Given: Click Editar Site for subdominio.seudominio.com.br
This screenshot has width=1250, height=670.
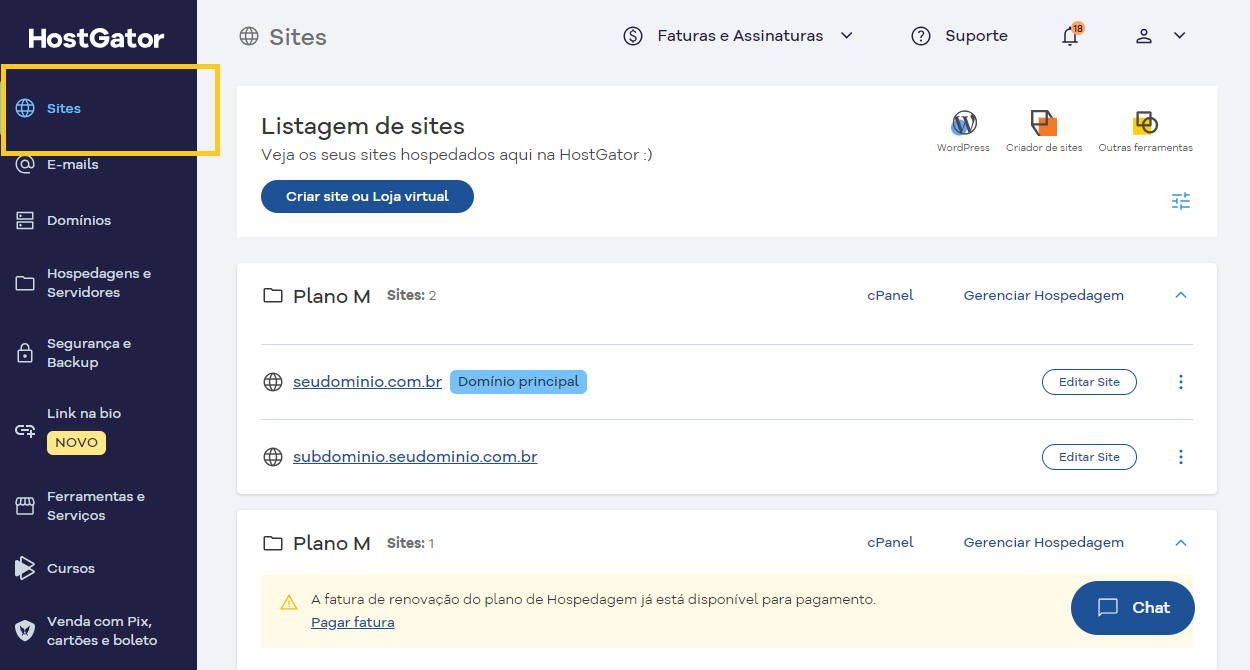Looking at the screenshot, I should click(1089, 457).
